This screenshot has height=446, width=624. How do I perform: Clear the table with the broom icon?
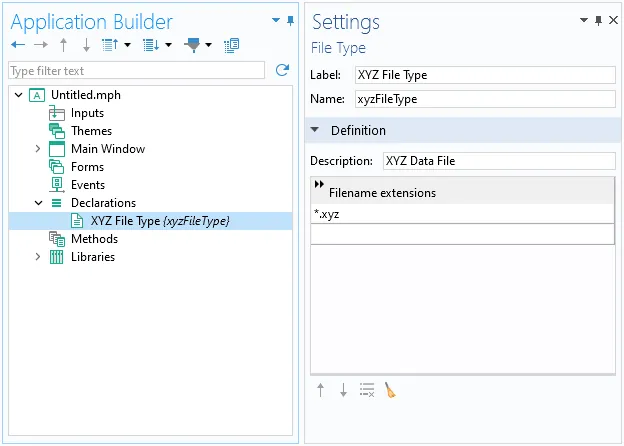click(390, 391)
